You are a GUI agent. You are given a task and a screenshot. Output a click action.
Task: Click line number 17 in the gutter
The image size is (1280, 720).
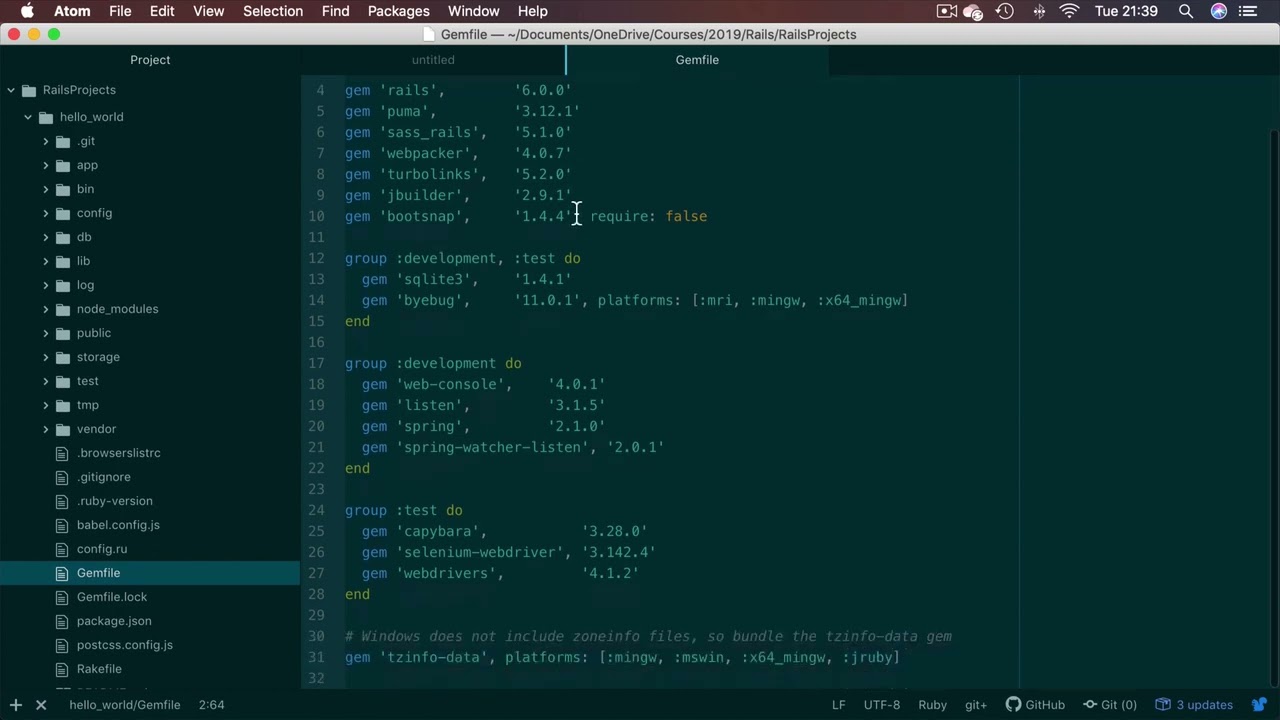point(316,363)
